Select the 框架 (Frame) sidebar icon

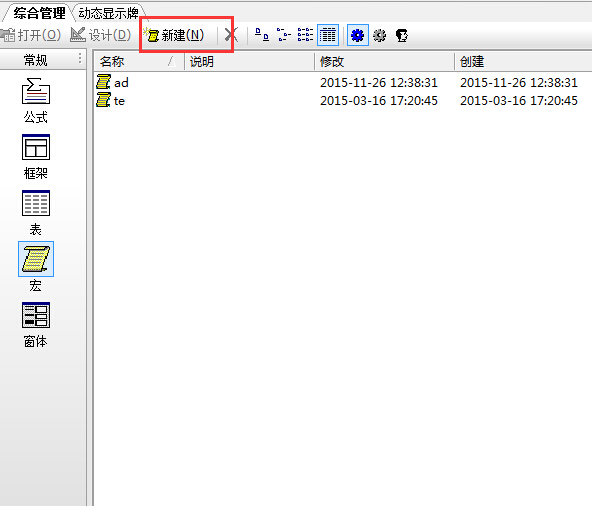35,157
